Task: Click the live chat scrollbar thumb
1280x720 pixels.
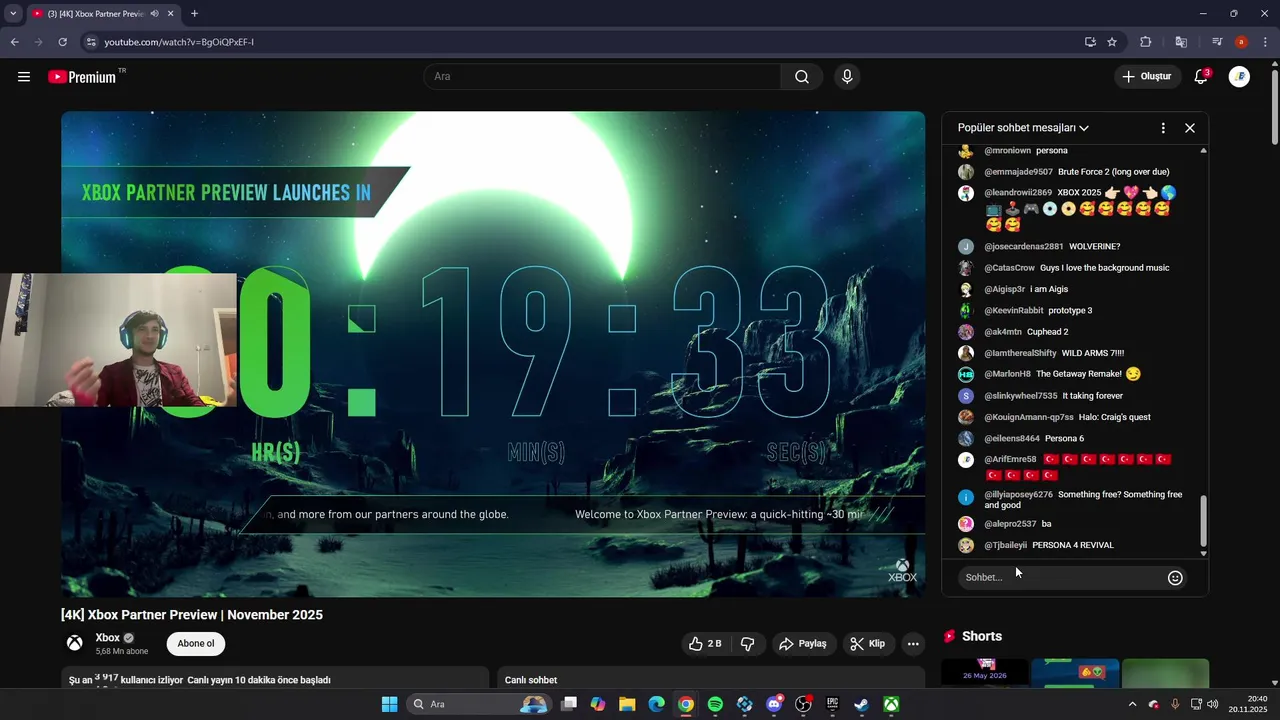Action: click(1203, 519)
